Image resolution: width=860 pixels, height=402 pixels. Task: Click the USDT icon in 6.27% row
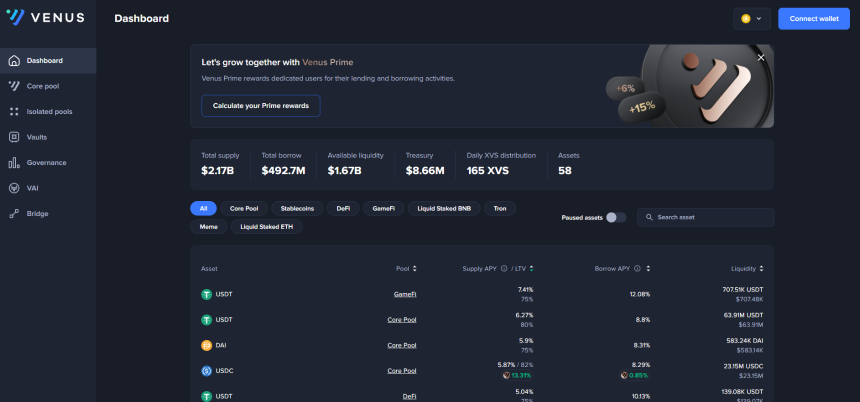pyautogui.click(x=206, y=320)
